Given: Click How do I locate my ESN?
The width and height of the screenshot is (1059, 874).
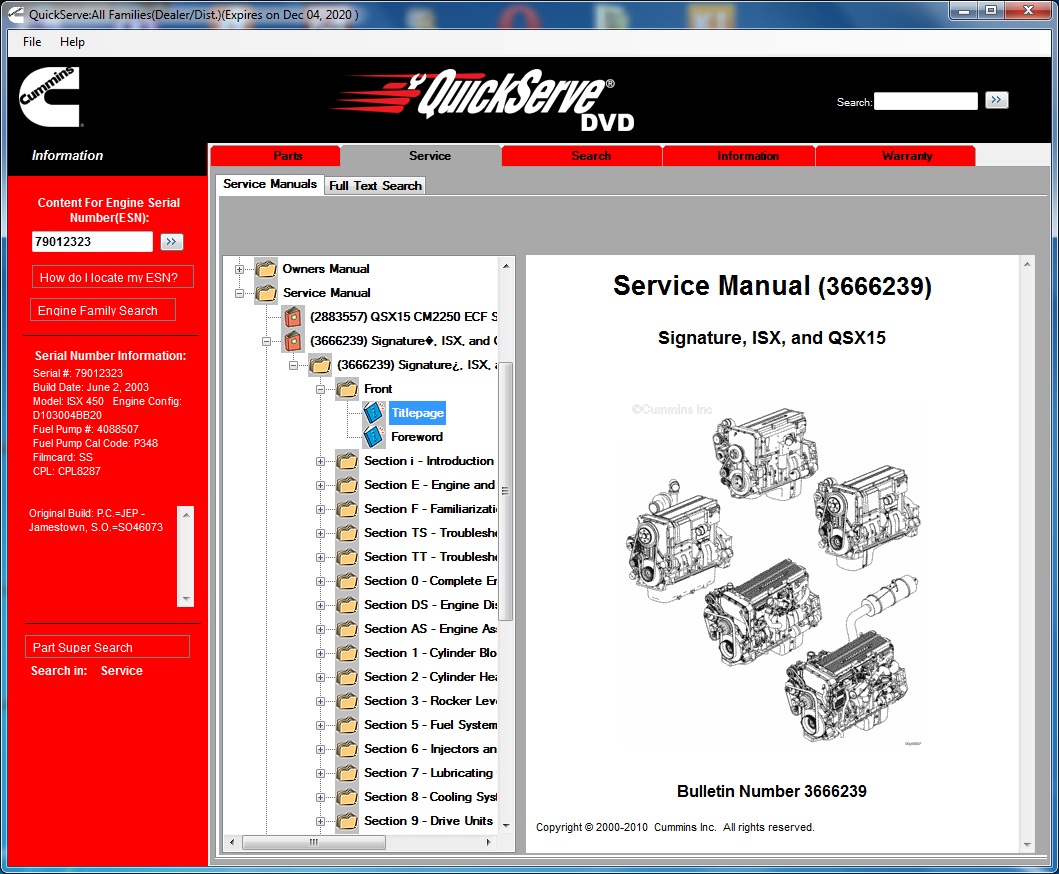Looking at the screenshot, I should click(112, 277).
